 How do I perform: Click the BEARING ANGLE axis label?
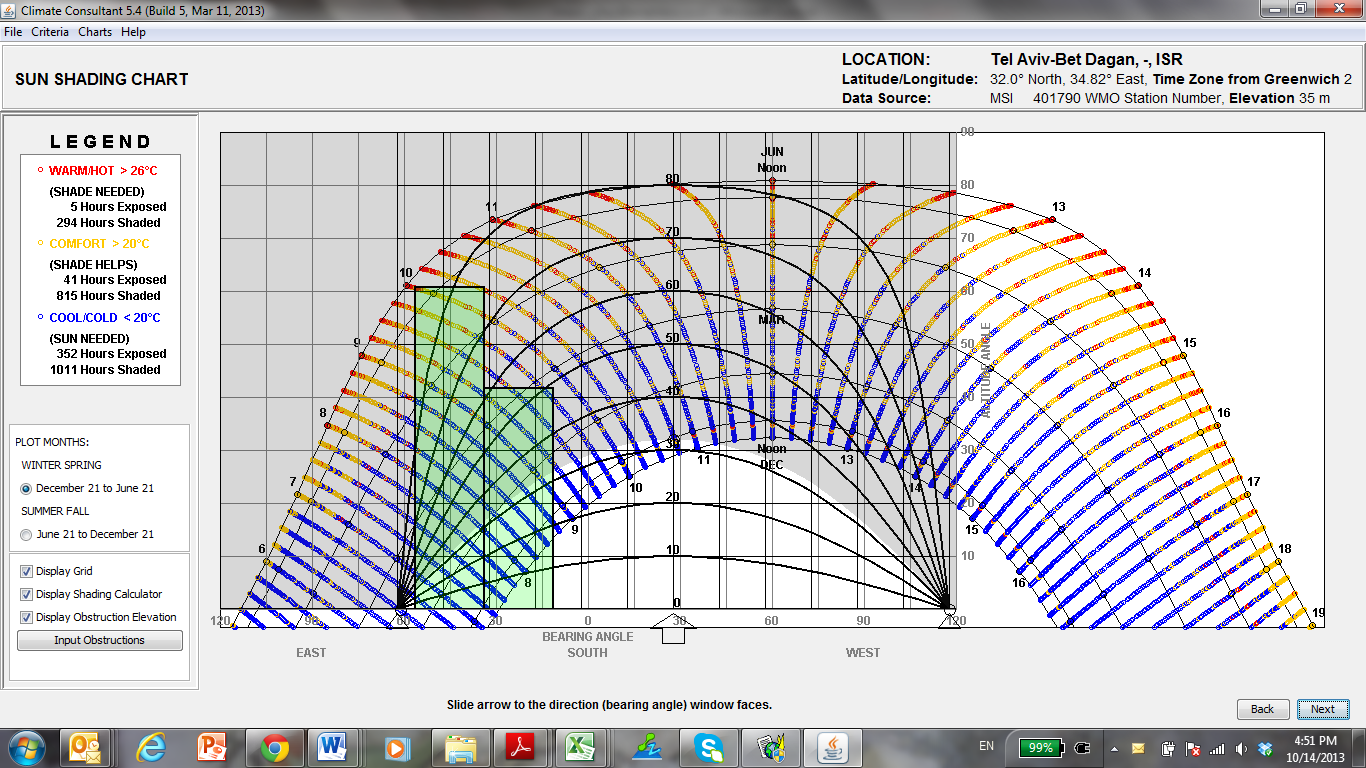(x=588, y=636)
